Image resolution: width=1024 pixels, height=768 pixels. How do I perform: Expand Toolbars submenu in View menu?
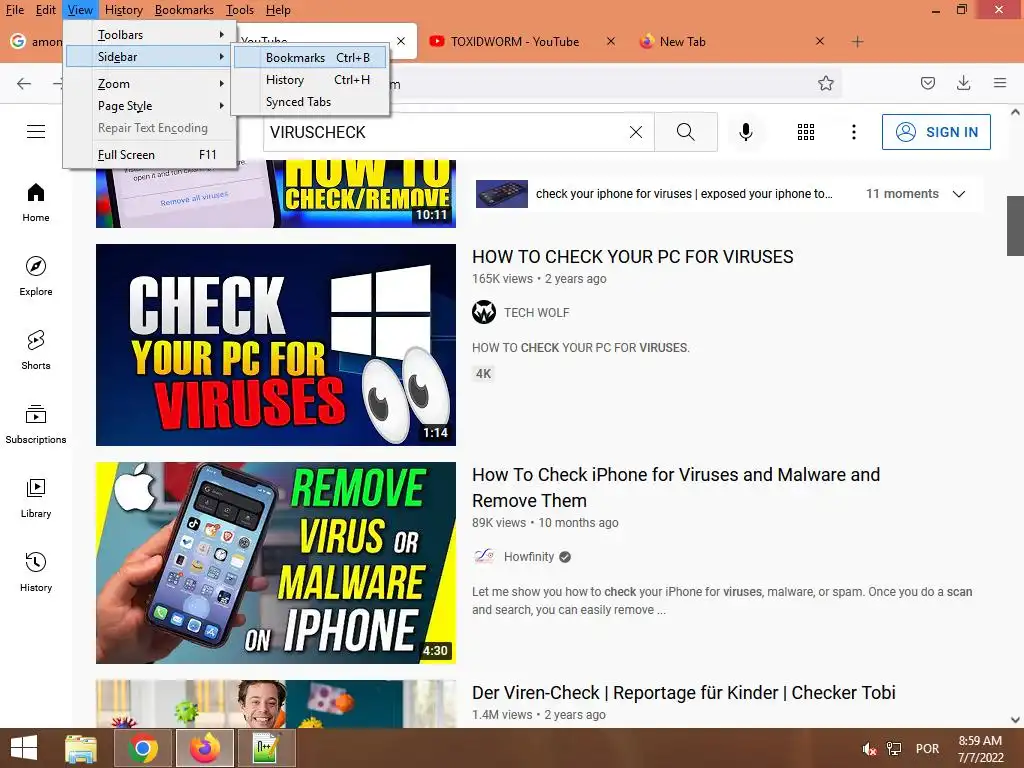[150, 35]
